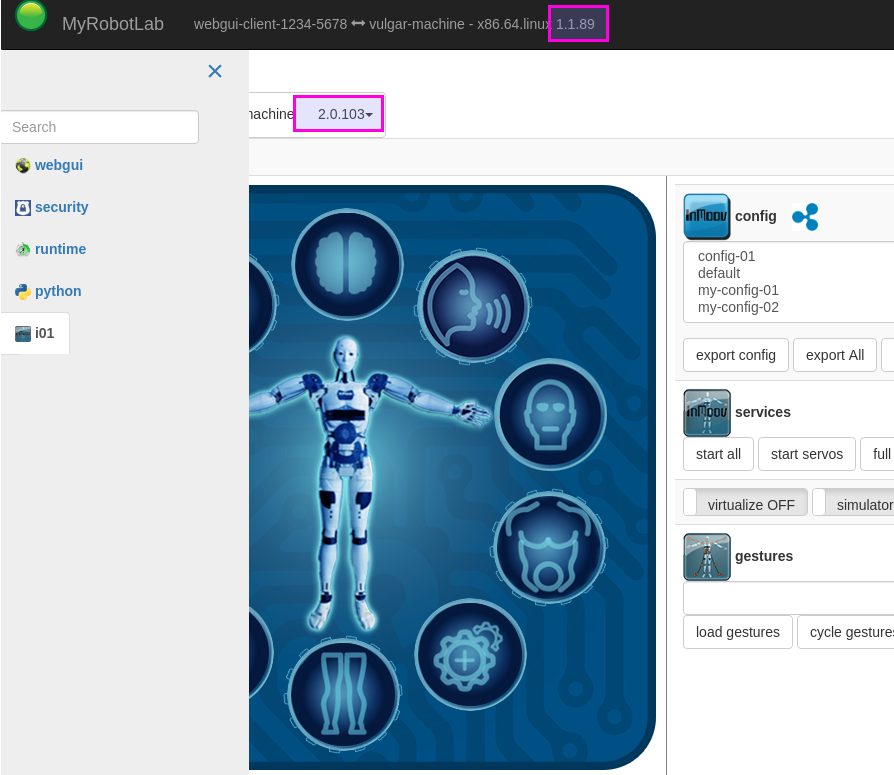Click the green connection status indicator
Screen dimensions: 894x775
click(31, 15)
